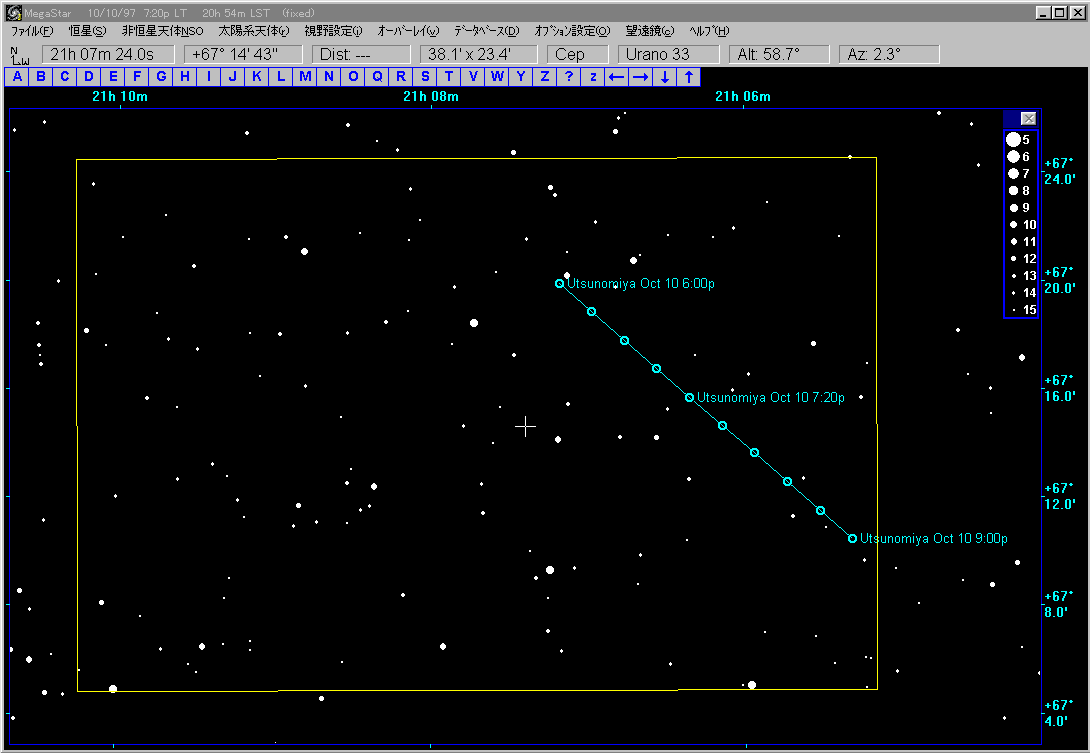The height and width of the screenshot is (753, 1090).
Task: Click track marker at Utsunomiya Oct 10 7:20p
Action: click(x=690, y=398)
